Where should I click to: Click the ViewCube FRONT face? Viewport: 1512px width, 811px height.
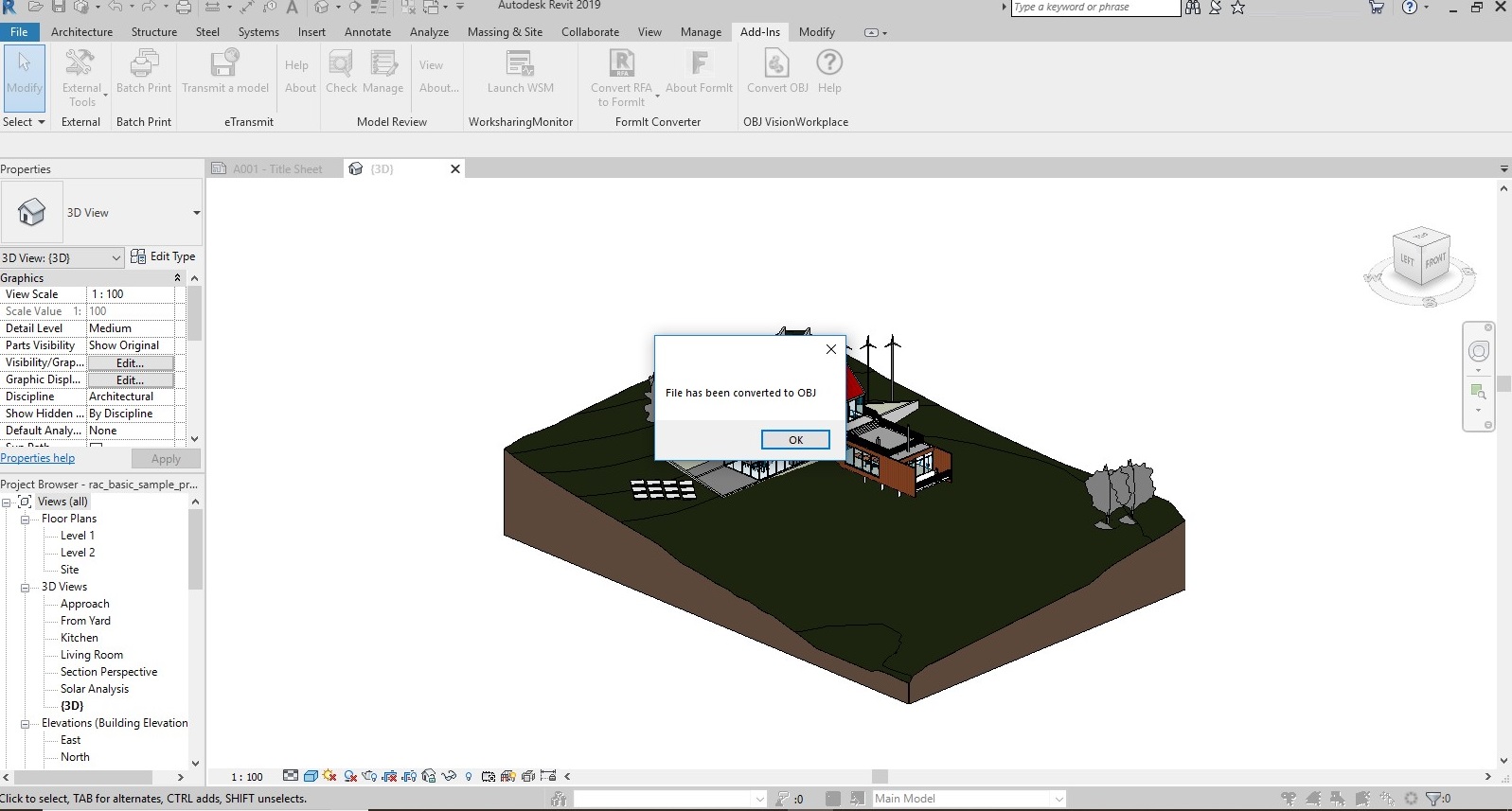click(1434, 260)
